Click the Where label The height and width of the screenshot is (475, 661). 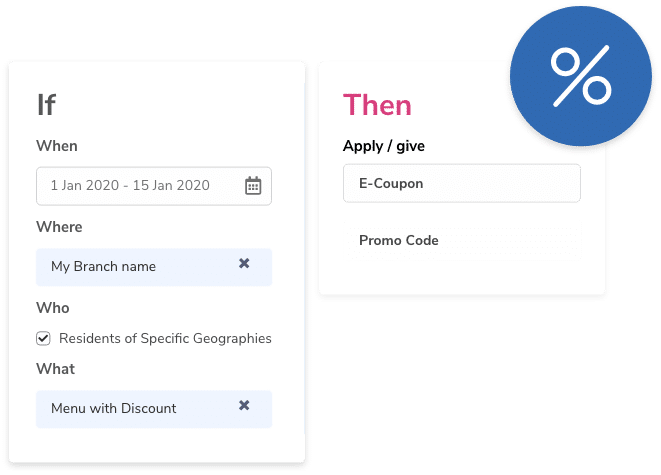pos(59,227)
